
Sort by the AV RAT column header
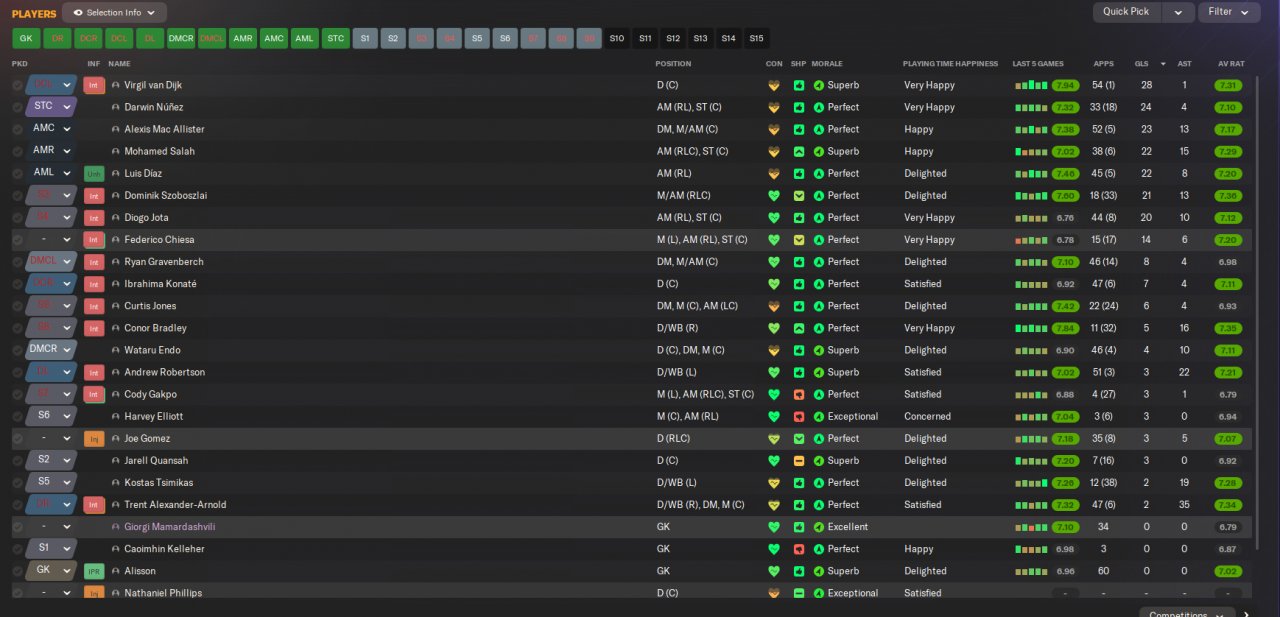point(1231,63)
